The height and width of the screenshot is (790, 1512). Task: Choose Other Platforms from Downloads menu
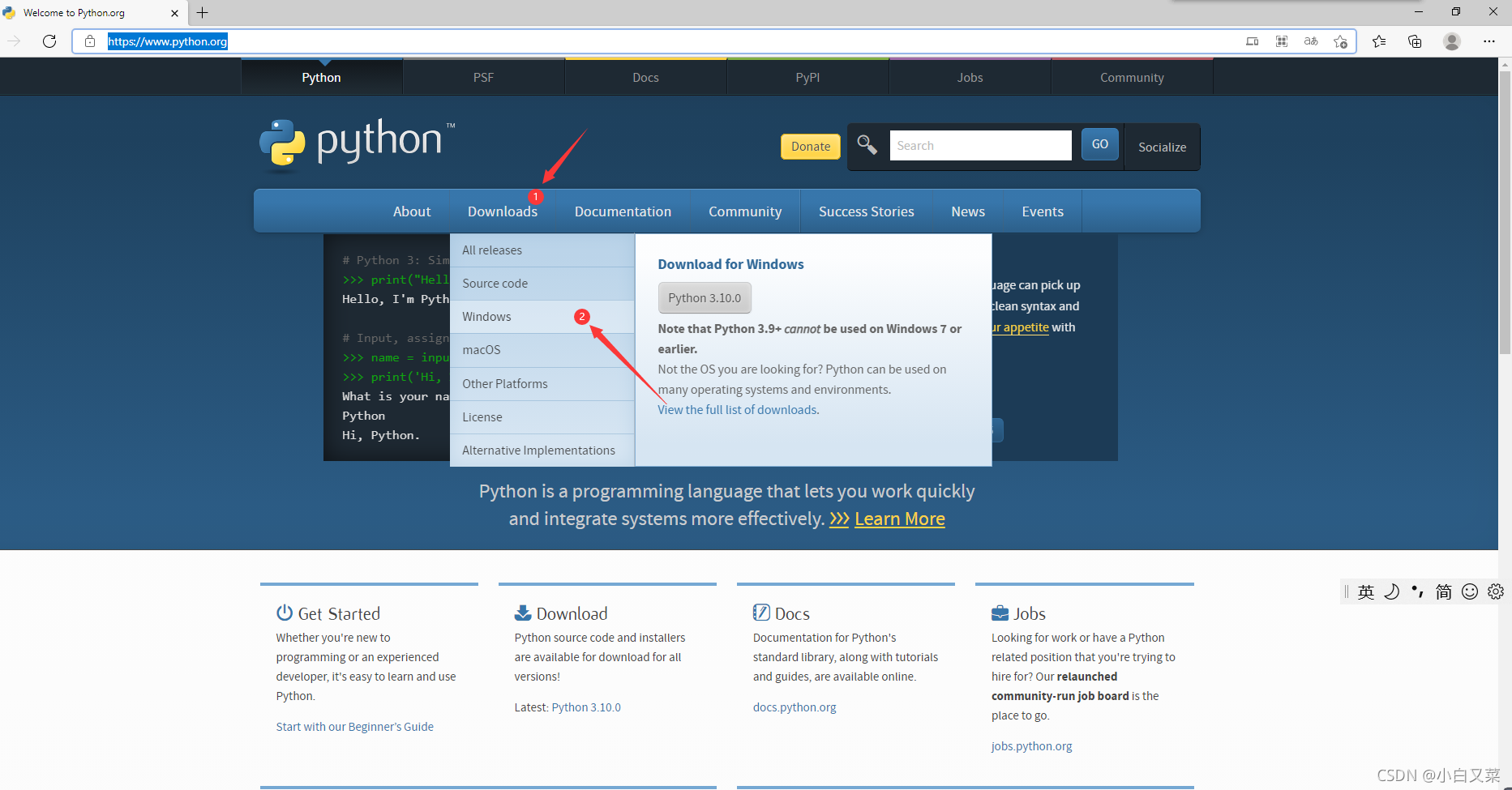[542, 384]
